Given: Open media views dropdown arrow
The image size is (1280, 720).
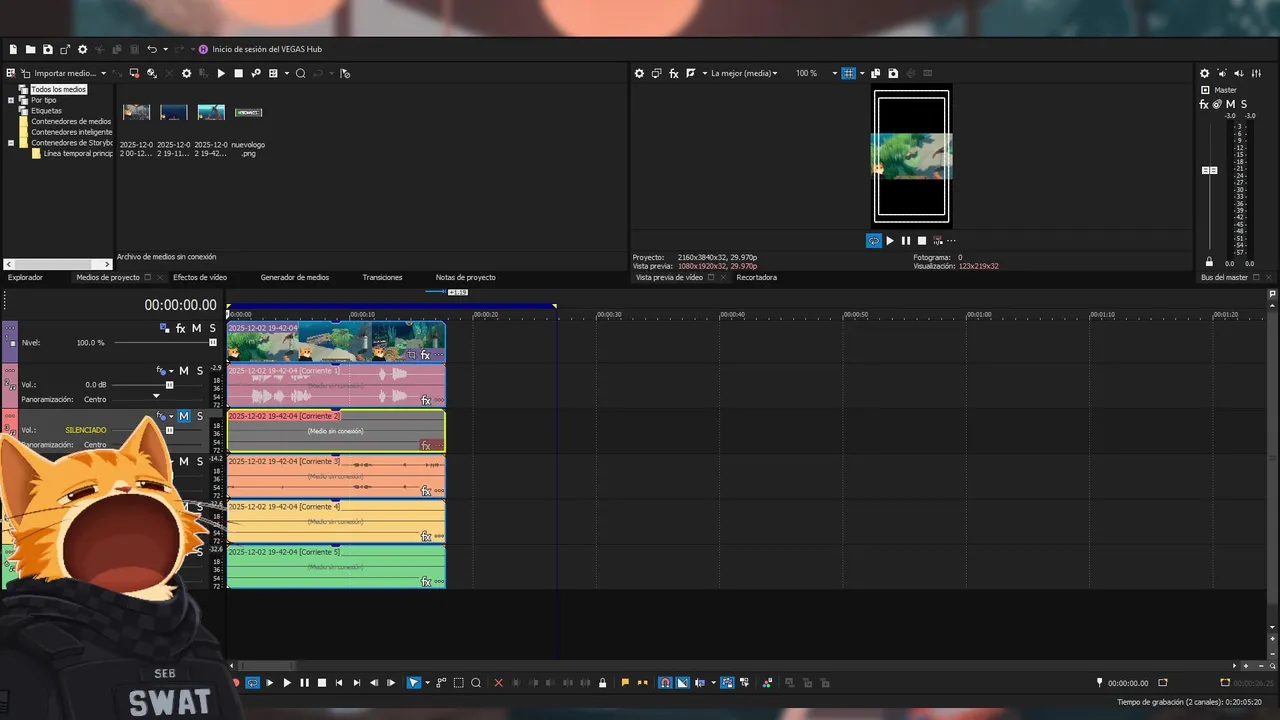Looking at the screenshot, I should [x=286, y=73].
